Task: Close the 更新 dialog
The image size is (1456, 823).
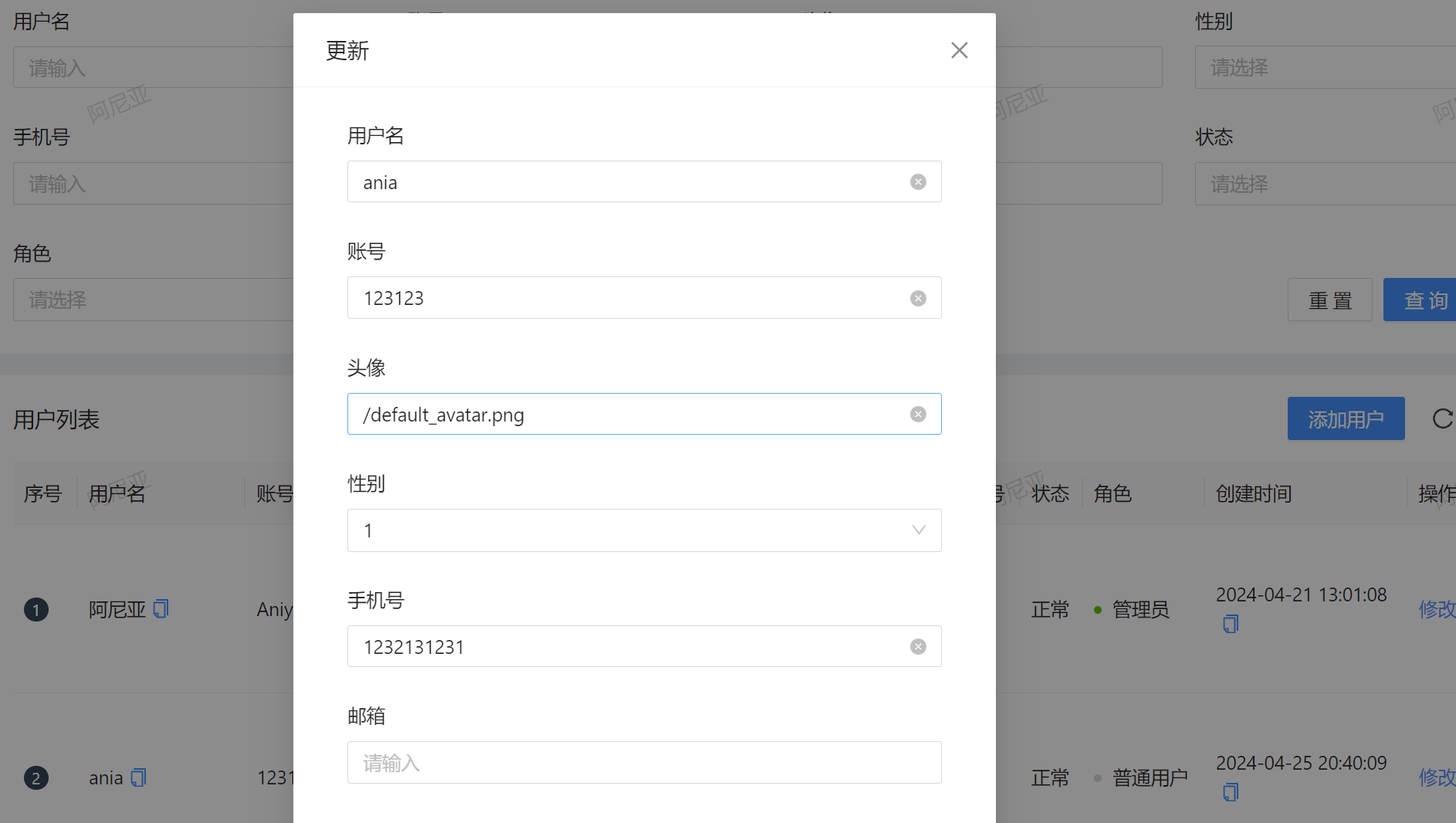Action: coord(959,50)
